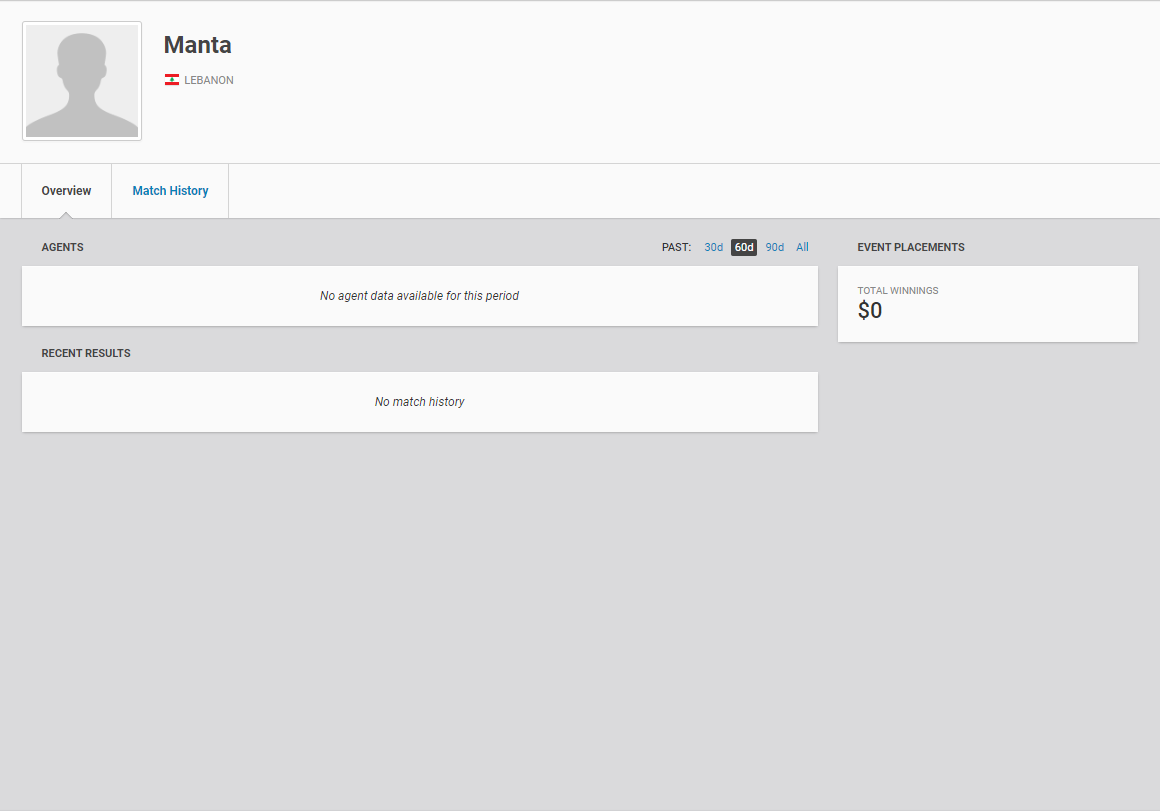1160x811 pixels.
Task: Click the EVENT PLACEMENTS heading
Action: [x=911, y=247]
